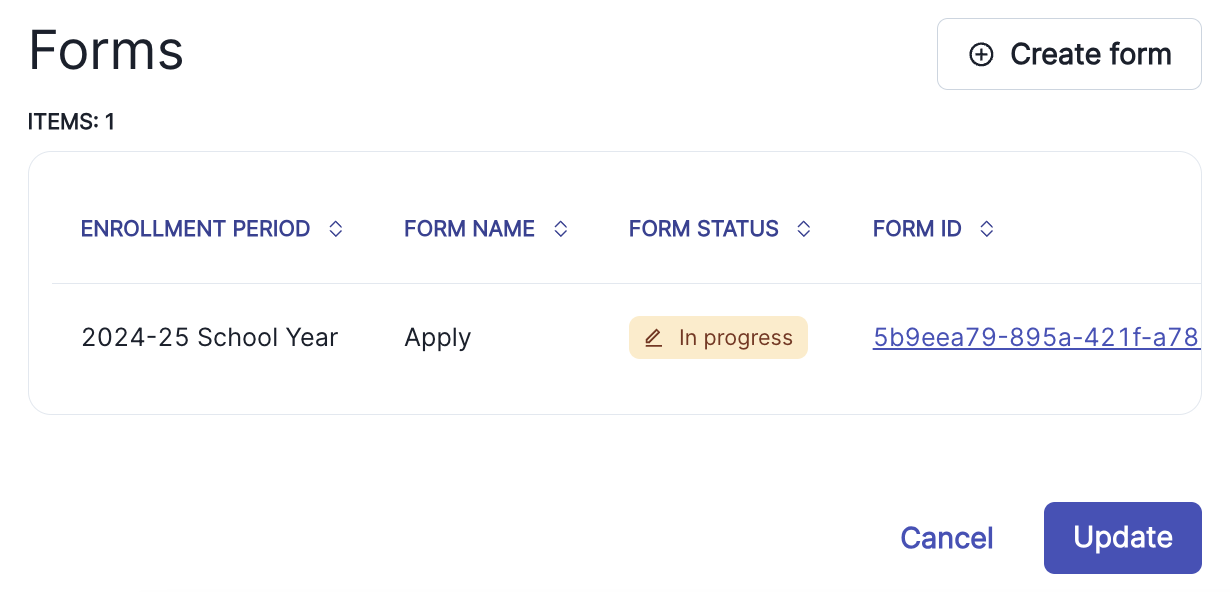Cancel the form changes

pyautogui.click(x=947, y=538)
